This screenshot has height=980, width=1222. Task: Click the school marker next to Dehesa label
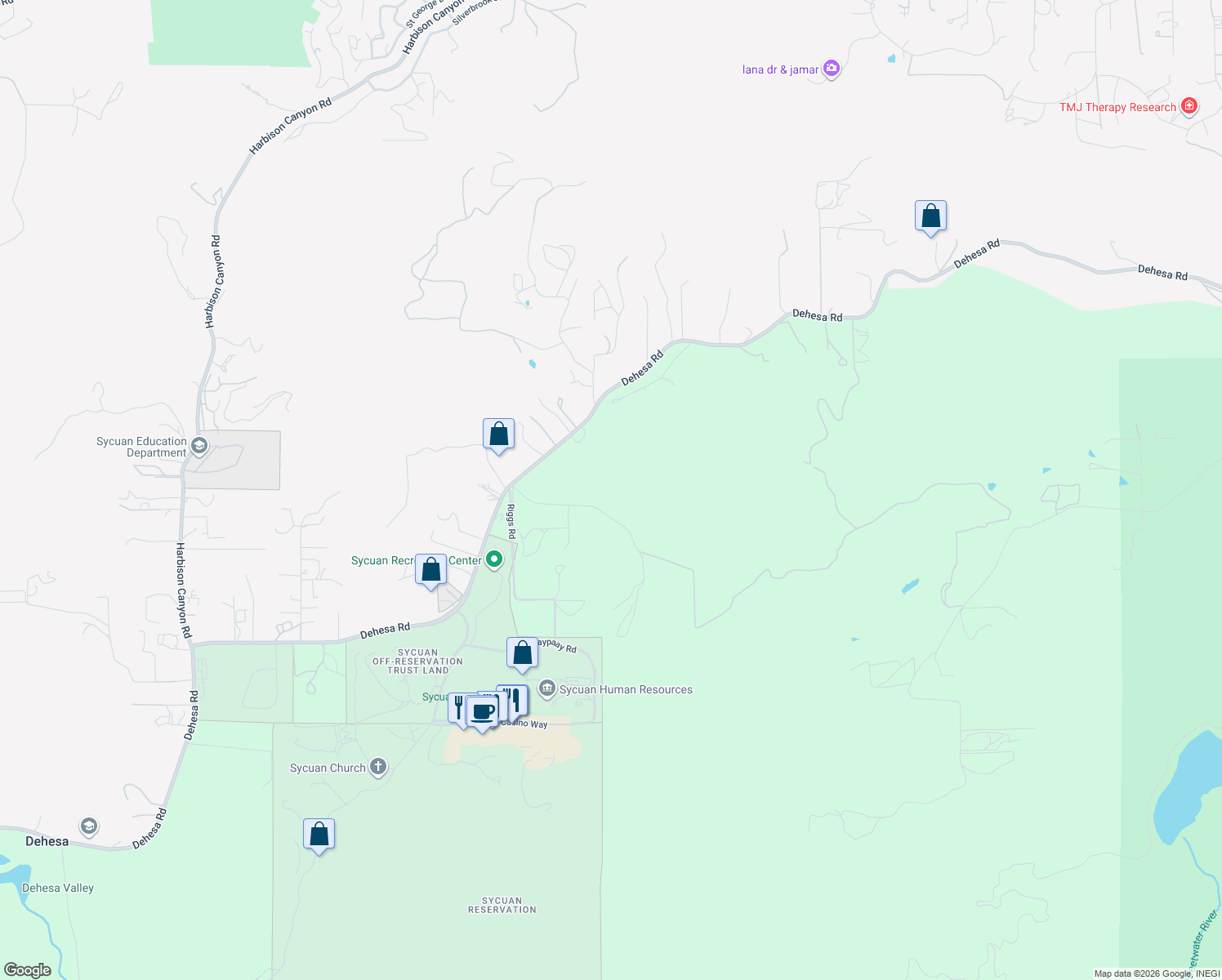[88, 826]
